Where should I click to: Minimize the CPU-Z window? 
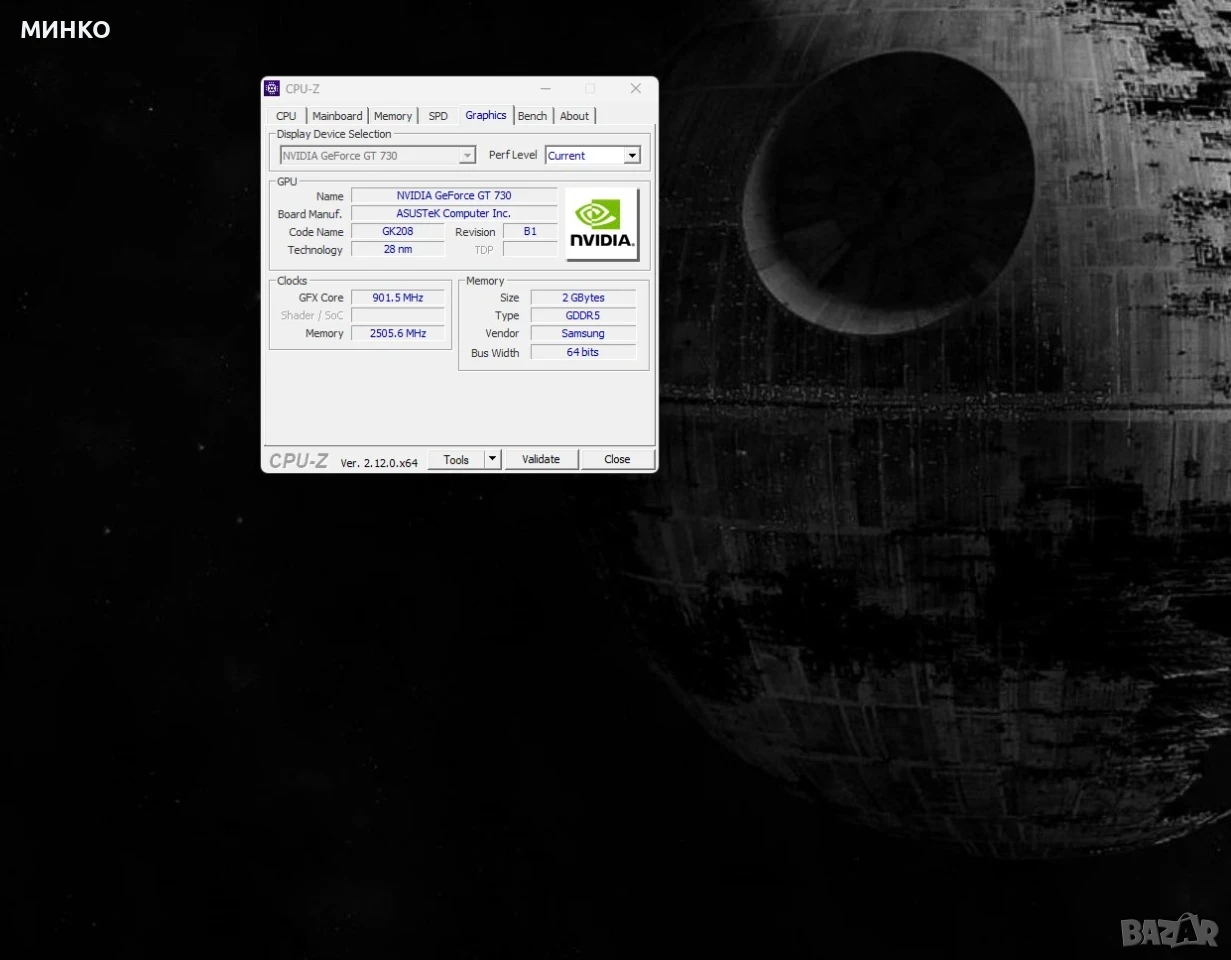tap(544, 88)
